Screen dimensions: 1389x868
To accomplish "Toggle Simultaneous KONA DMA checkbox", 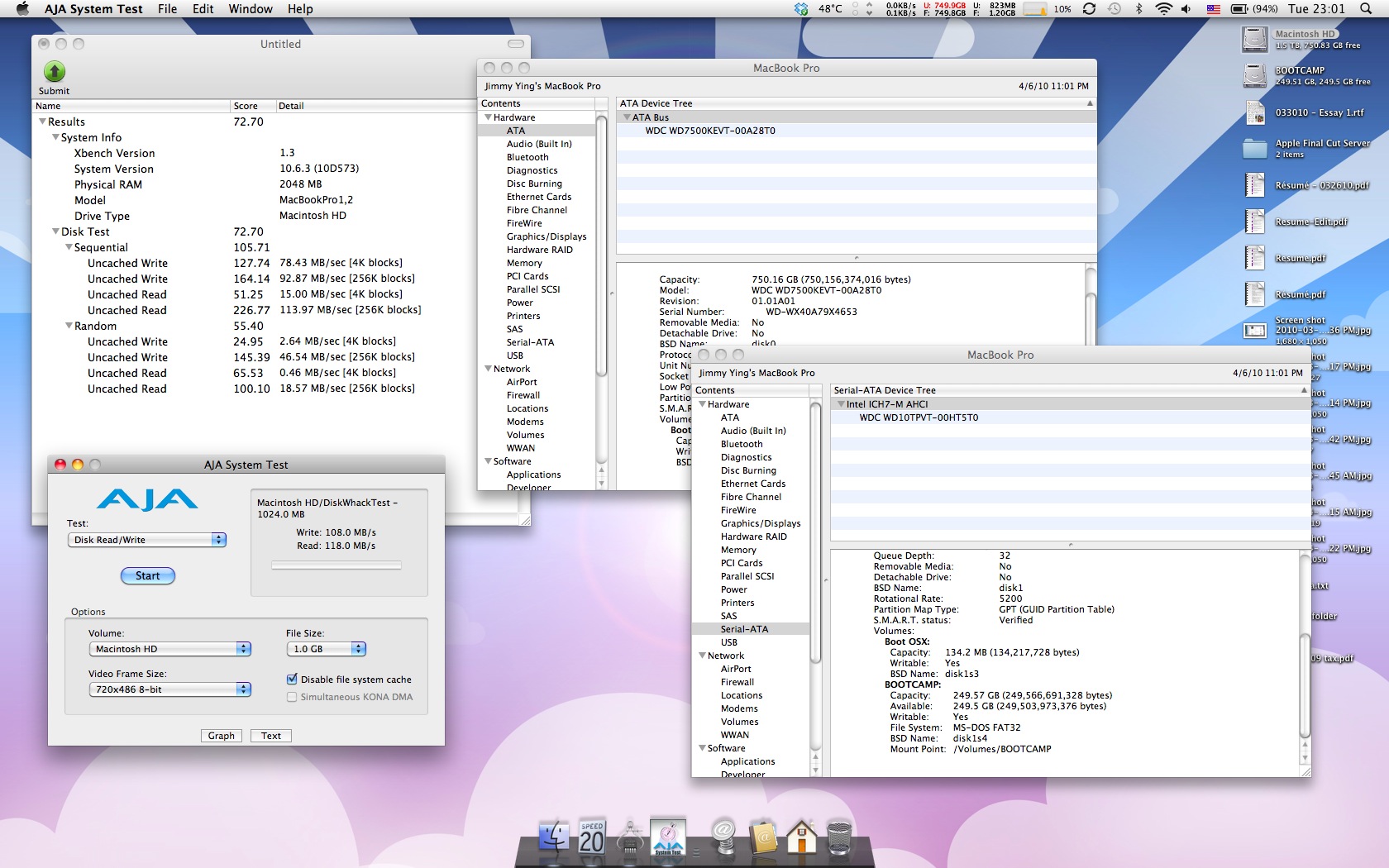I will pyautogui.click(x=292, y=697).
